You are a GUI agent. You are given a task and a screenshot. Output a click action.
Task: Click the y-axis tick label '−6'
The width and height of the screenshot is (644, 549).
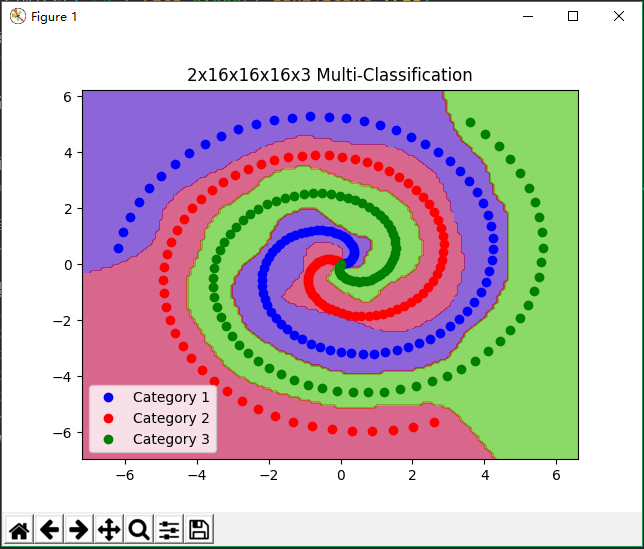62,433
